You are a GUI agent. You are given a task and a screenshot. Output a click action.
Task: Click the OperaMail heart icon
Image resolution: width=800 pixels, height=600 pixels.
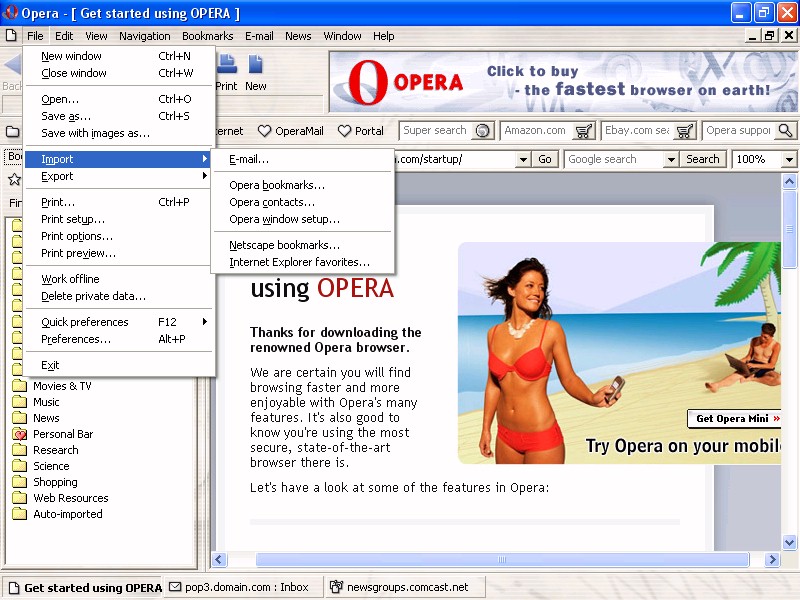264,131
